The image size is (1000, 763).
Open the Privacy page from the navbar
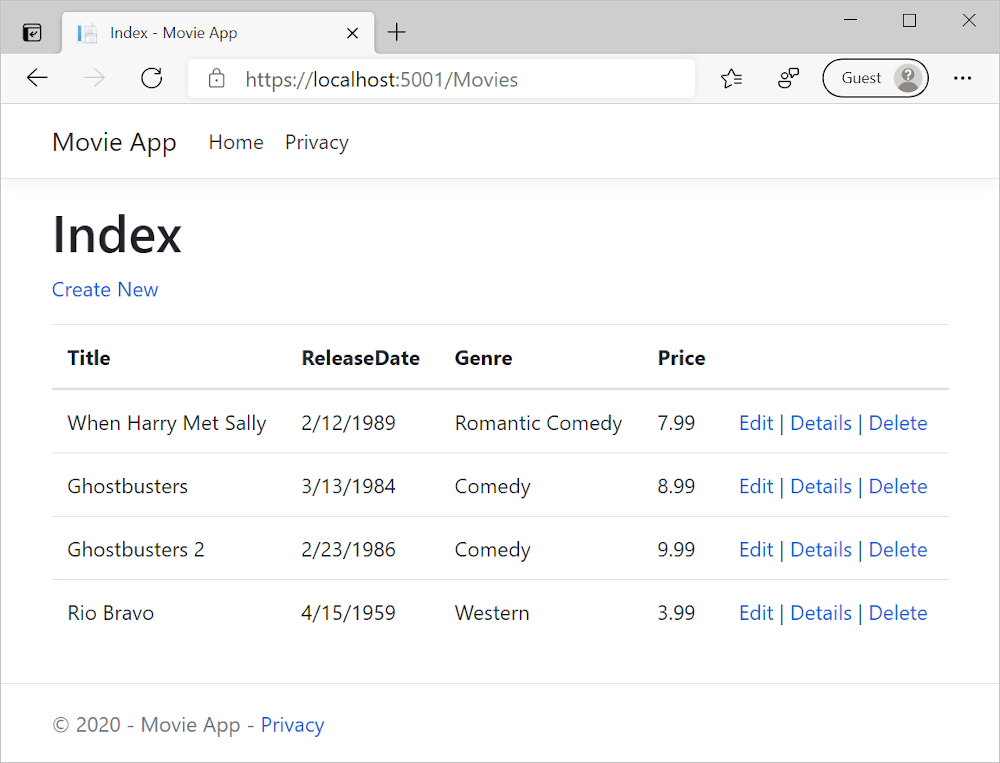coord(316,142)
